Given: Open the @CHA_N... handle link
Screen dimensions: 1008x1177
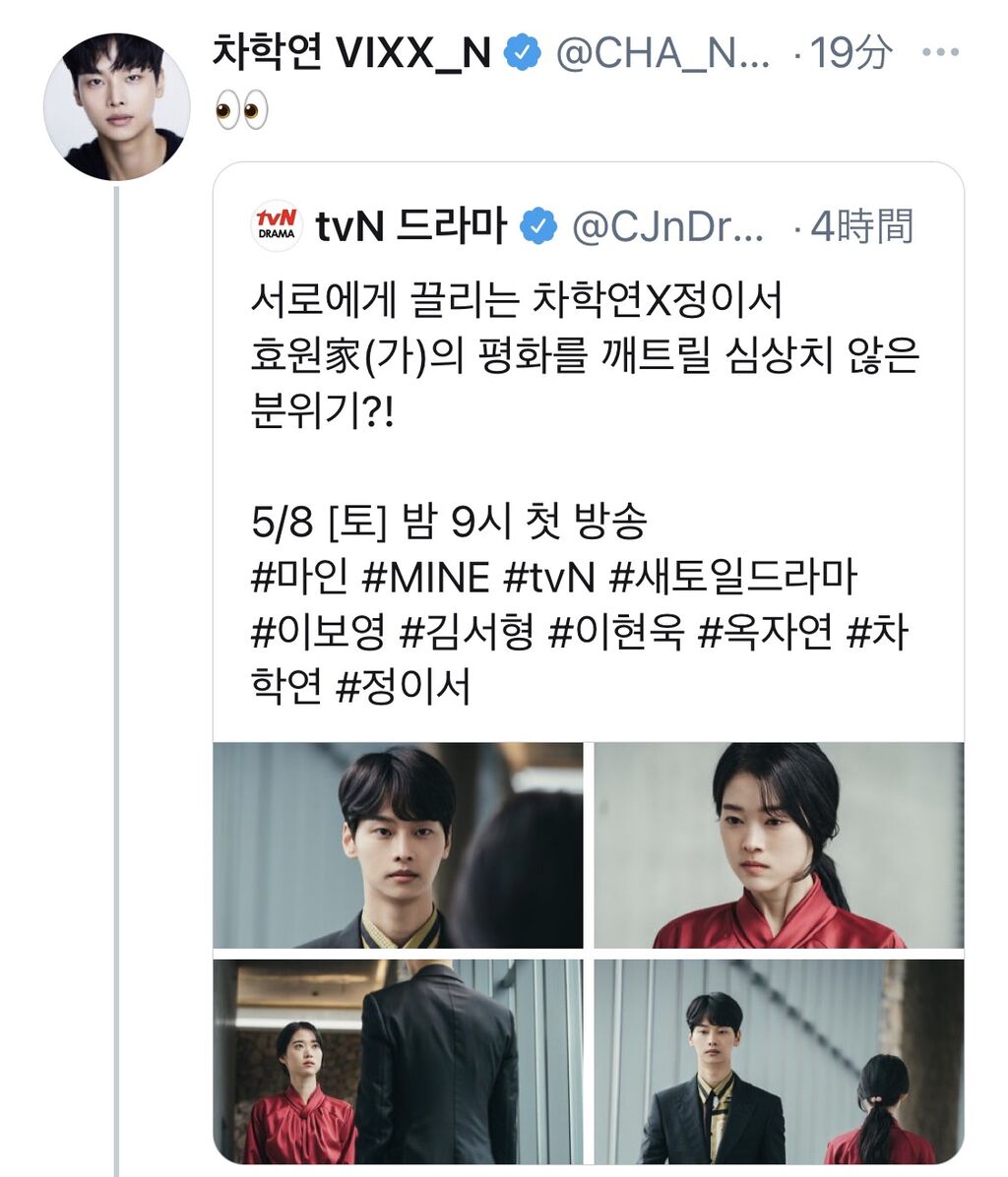Looking at the screenshot, I should (663, 53).
